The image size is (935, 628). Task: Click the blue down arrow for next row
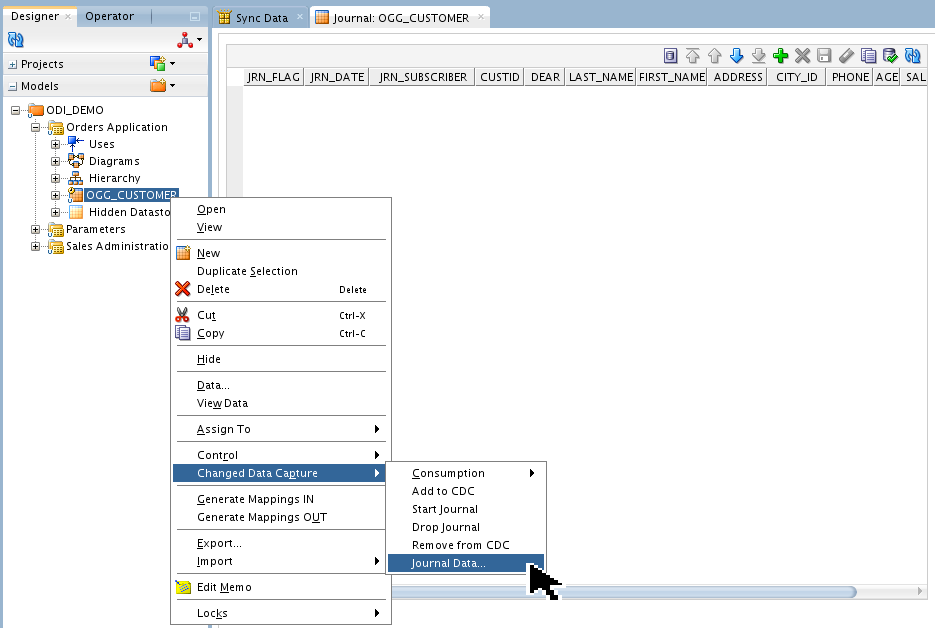click(x=736, y=56)
